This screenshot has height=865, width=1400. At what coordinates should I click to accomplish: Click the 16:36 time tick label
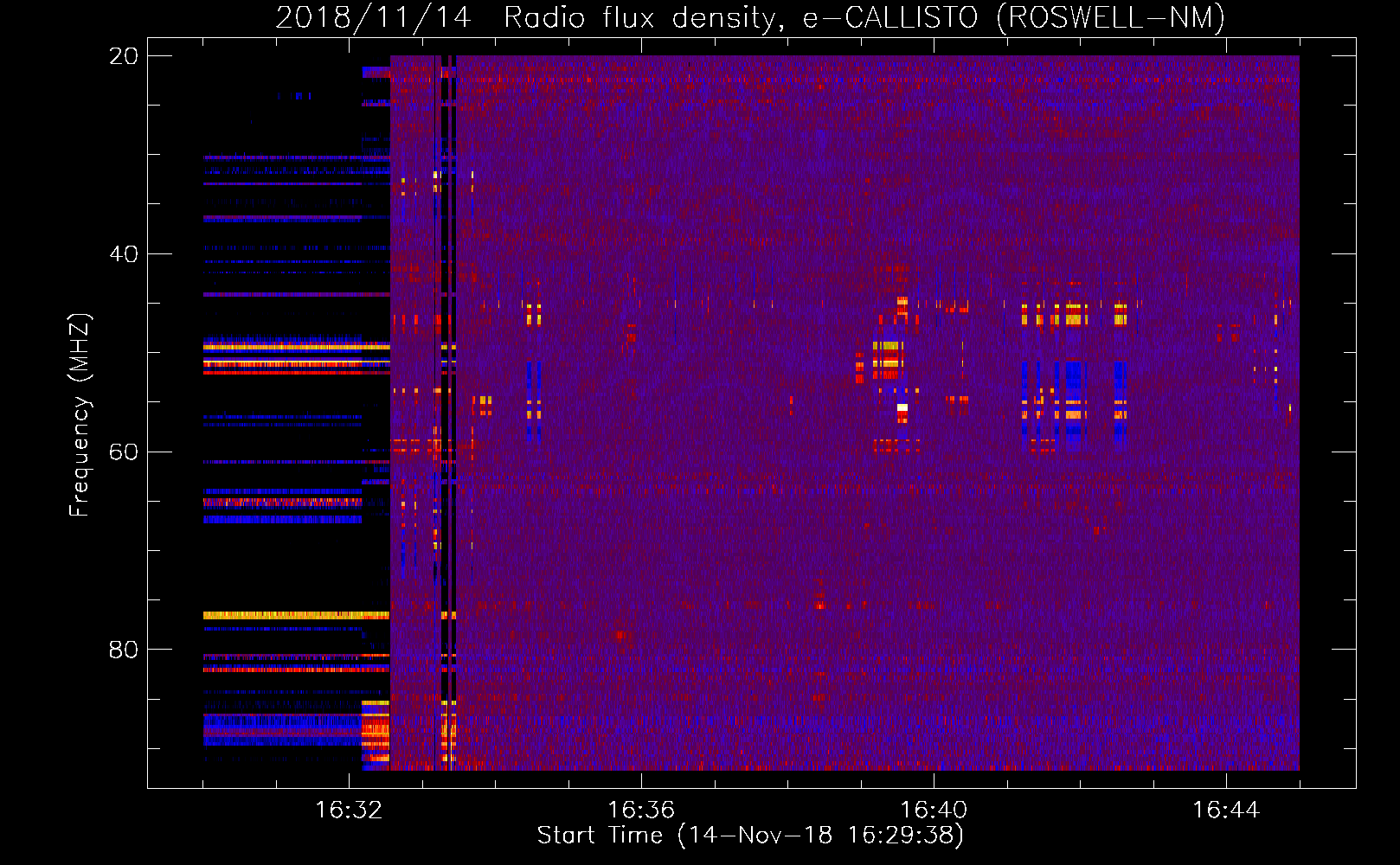[641, 811]
